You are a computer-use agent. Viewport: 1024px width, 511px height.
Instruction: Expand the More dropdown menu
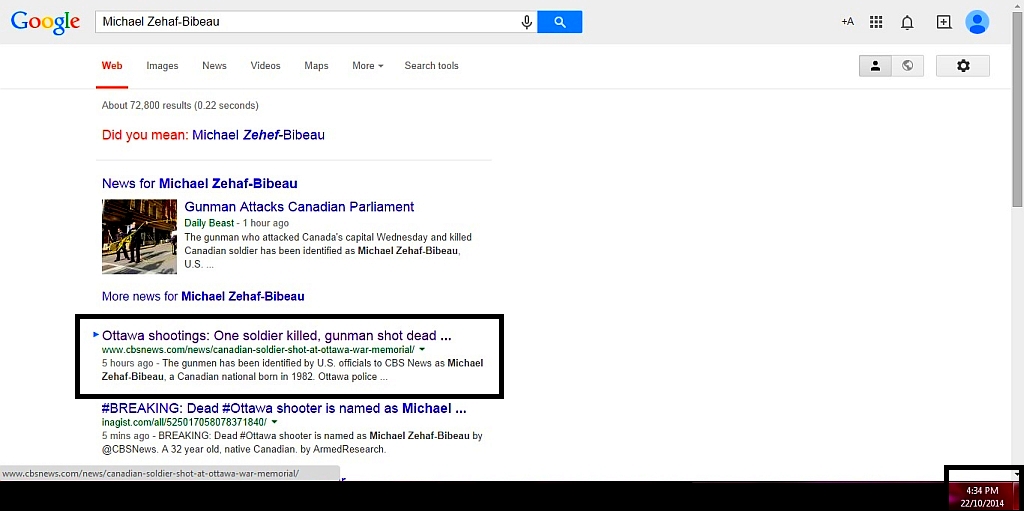point(368,65)
